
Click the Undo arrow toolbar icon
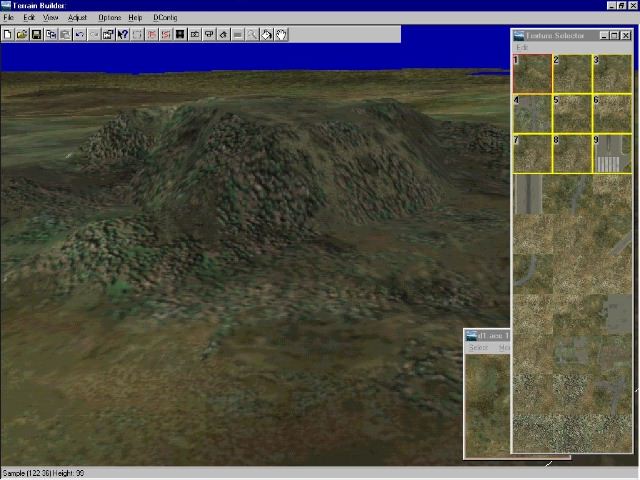pyautogui.click(x=80, y=34)
